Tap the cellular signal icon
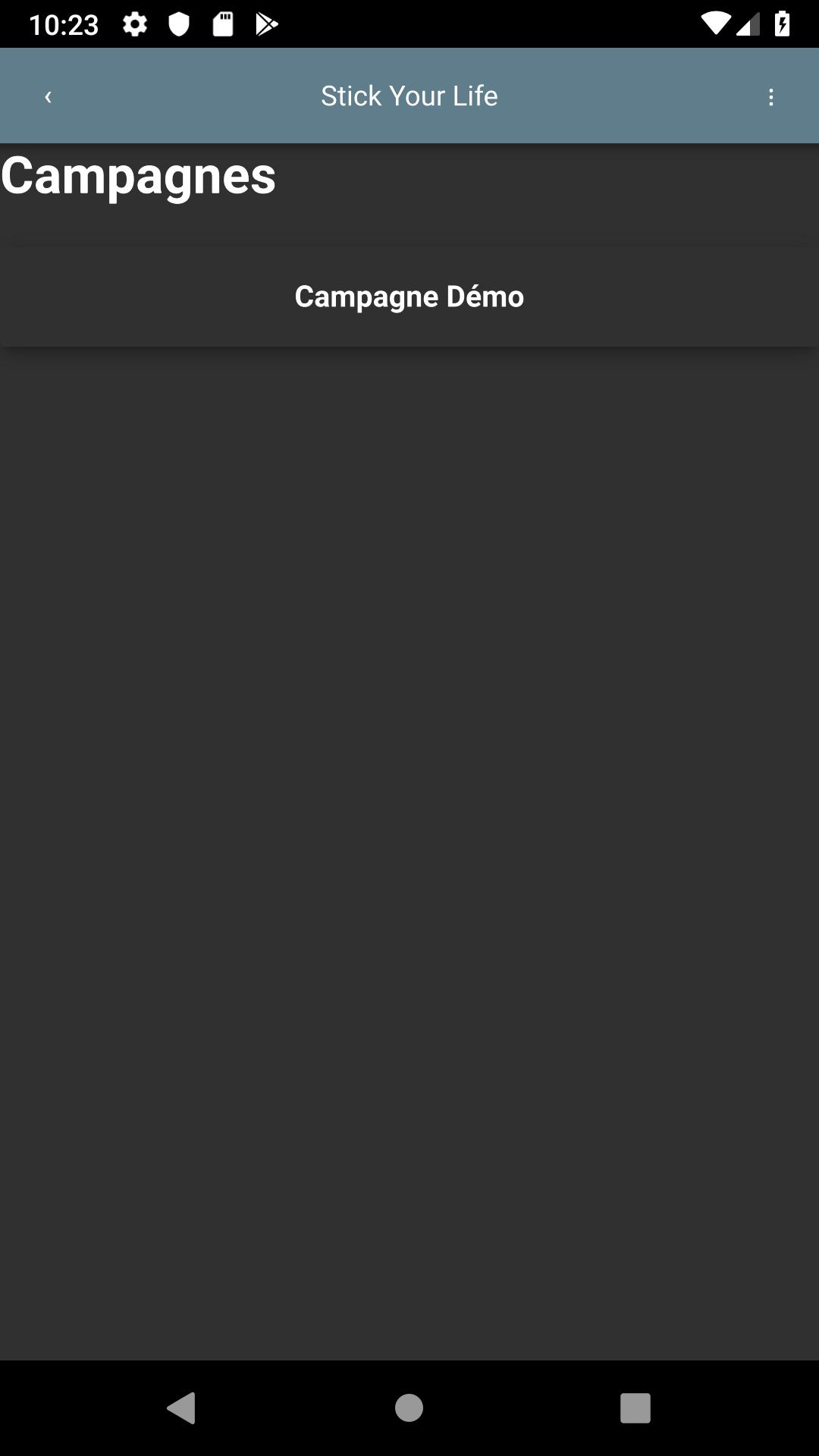 point(748,24)
